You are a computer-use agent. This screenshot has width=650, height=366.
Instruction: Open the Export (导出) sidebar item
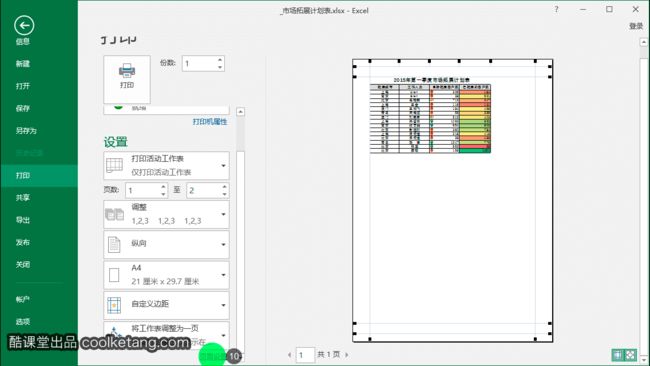23,220
